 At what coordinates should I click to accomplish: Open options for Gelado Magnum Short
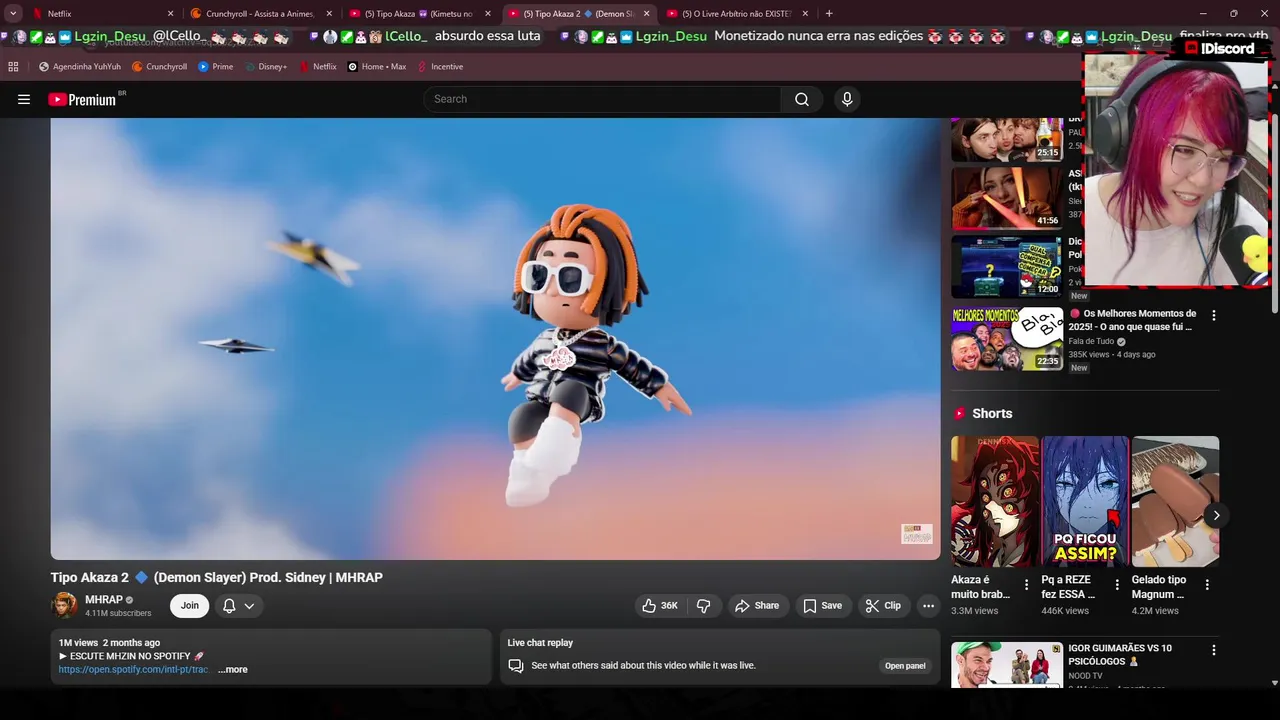click(x=1207, y=585)
